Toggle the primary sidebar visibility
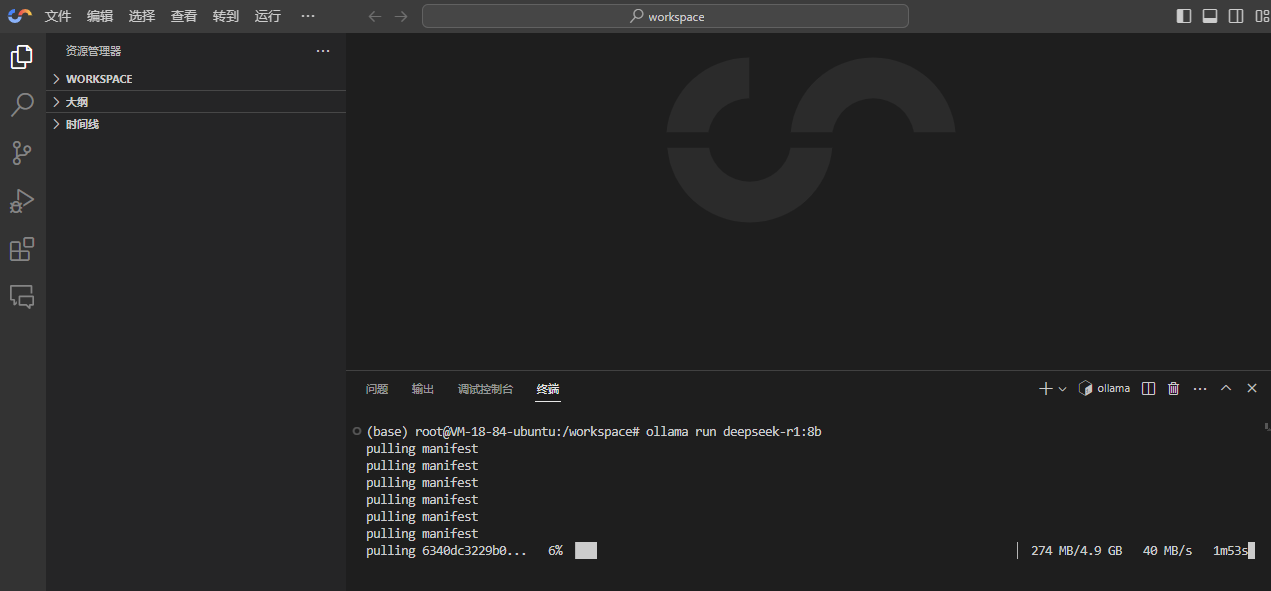Image resolution: width=1271 pixels, height=591 pixels. [1183, 16]
